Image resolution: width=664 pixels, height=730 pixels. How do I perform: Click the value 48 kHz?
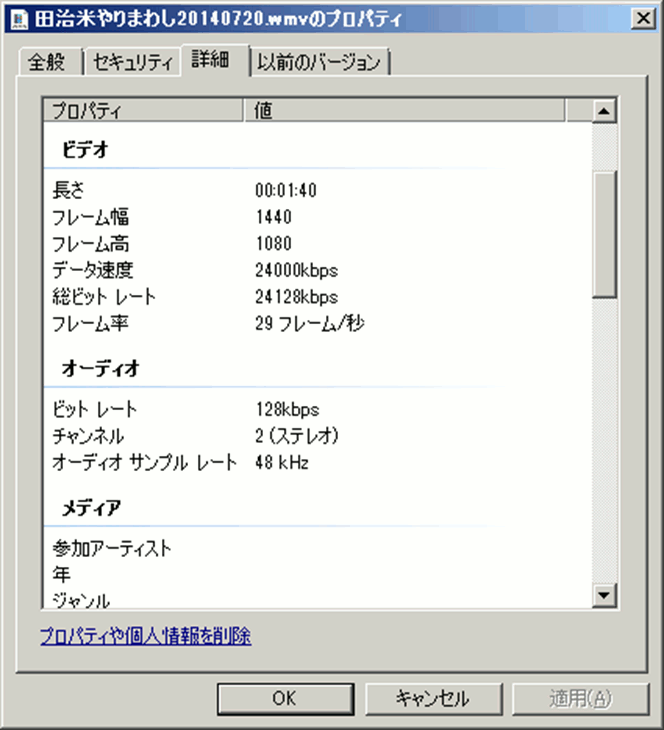282,463
